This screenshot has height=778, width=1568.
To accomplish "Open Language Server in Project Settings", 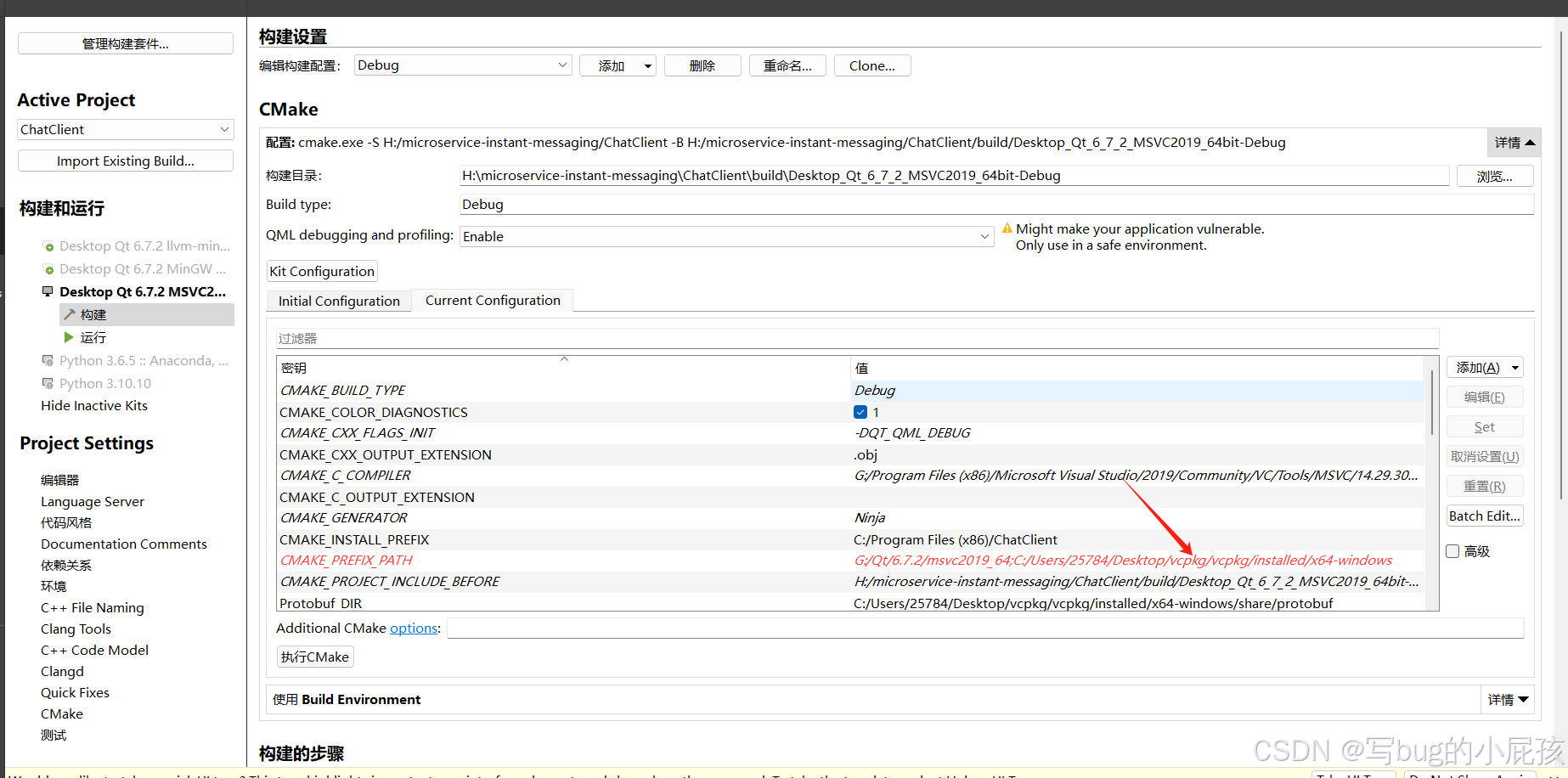I will point(92,501).
